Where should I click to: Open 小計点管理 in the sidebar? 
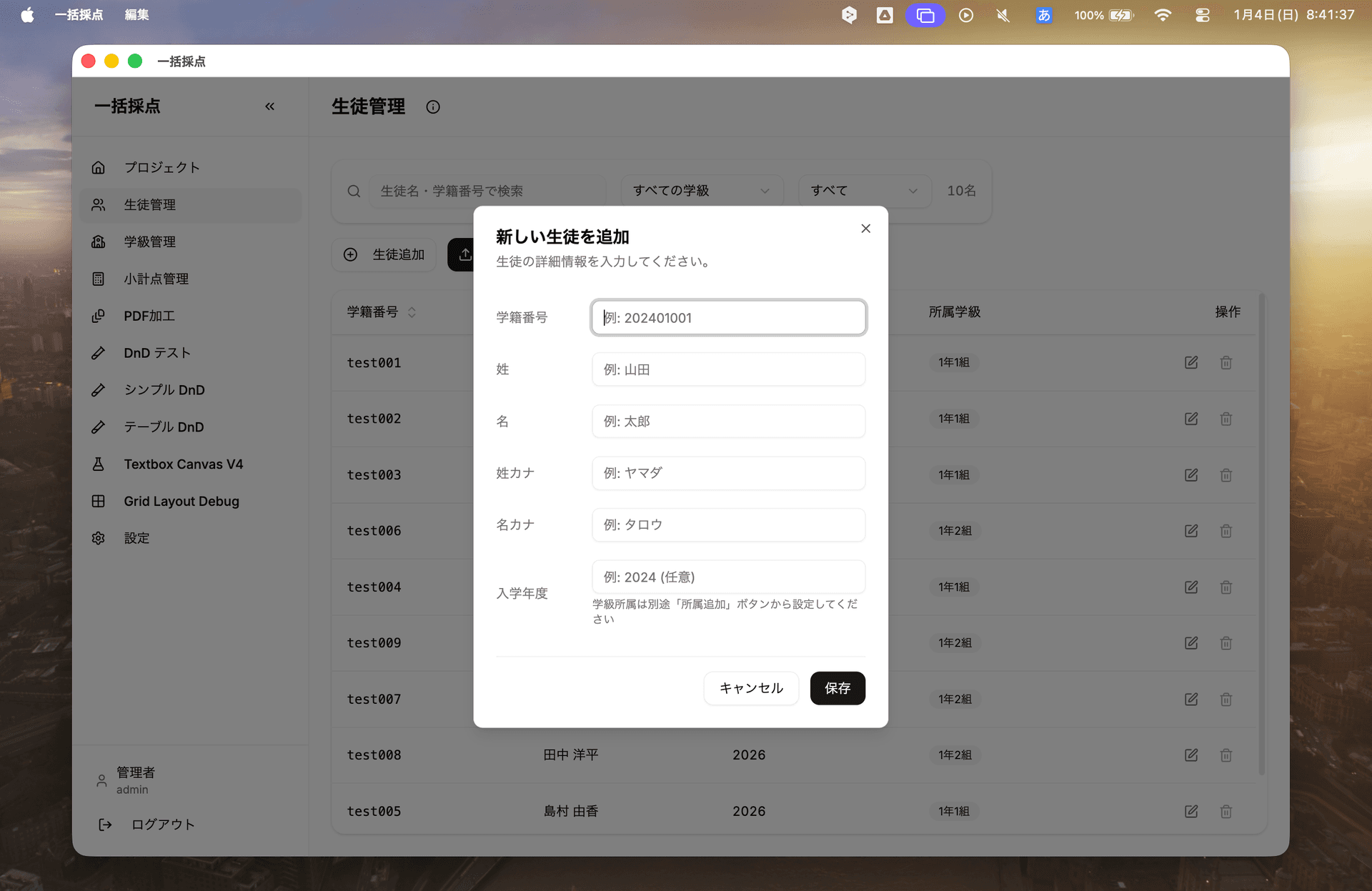156,279
